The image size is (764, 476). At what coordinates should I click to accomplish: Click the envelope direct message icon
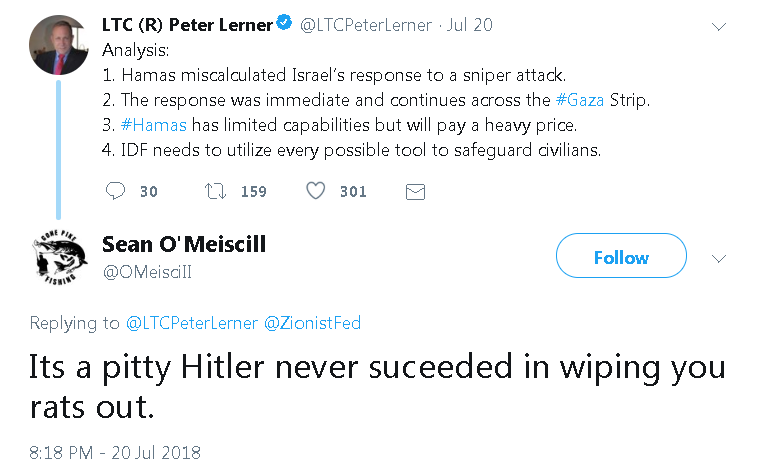[x=416, y=191]
